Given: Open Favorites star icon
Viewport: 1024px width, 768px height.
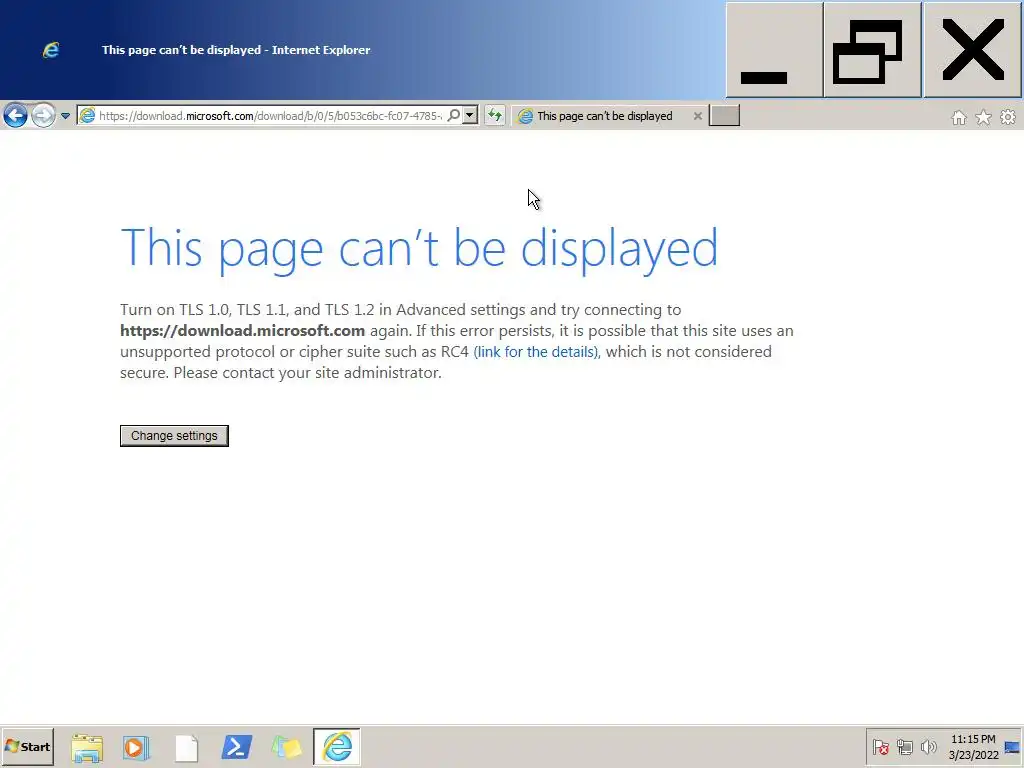Looking at the screenshot, I should click(983, 118).
